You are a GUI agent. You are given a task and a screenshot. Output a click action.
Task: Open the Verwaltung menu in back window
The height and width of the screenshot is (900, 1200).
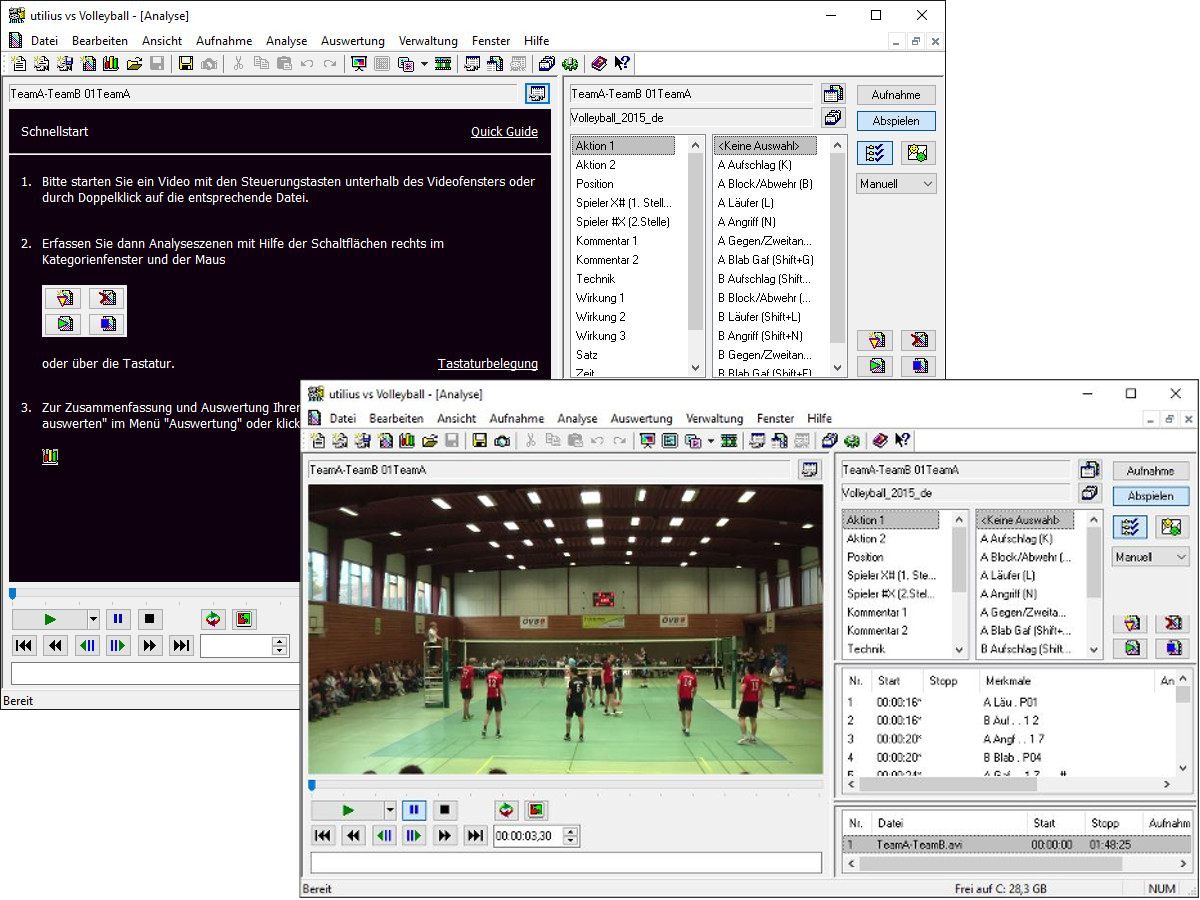pyautogui.click(x=428, y=41)
